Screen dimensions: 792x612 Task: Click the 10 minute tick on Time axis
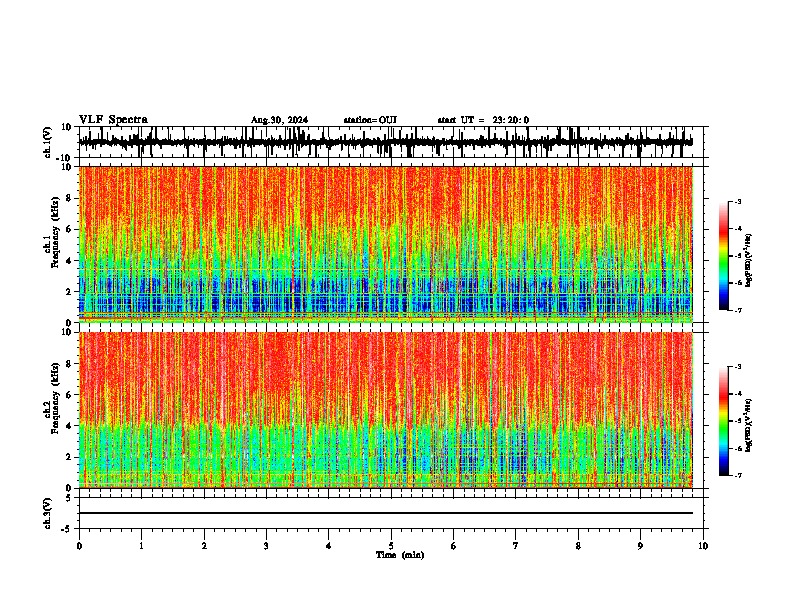pyautogui.click(x=703, y=546)
